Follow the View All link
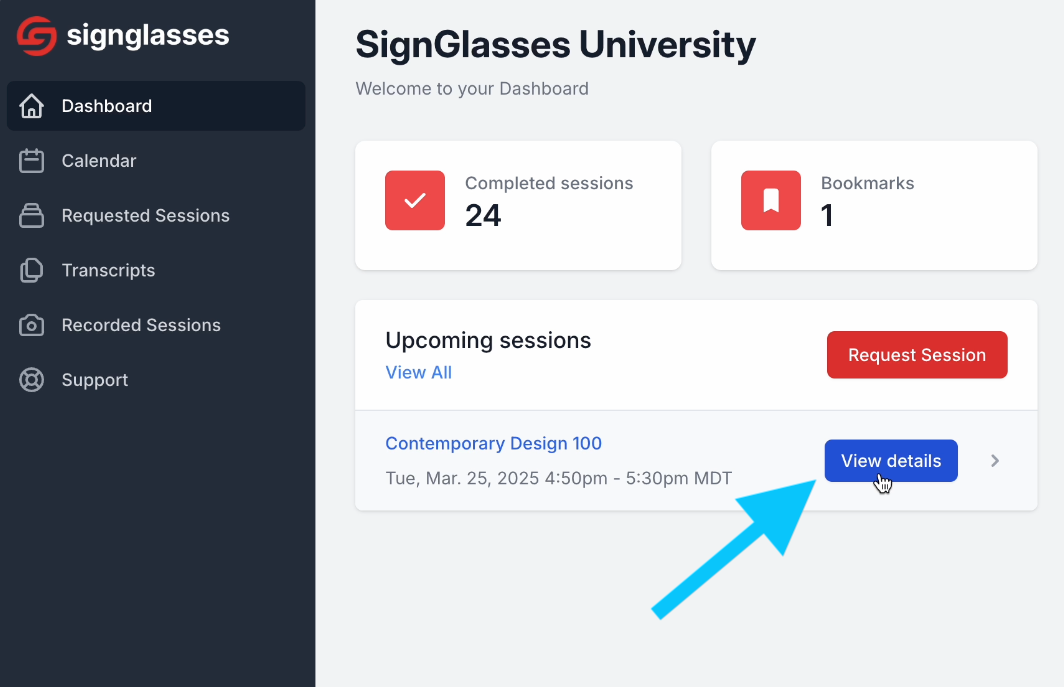1064x687 pixels. [x=419, y=373]
